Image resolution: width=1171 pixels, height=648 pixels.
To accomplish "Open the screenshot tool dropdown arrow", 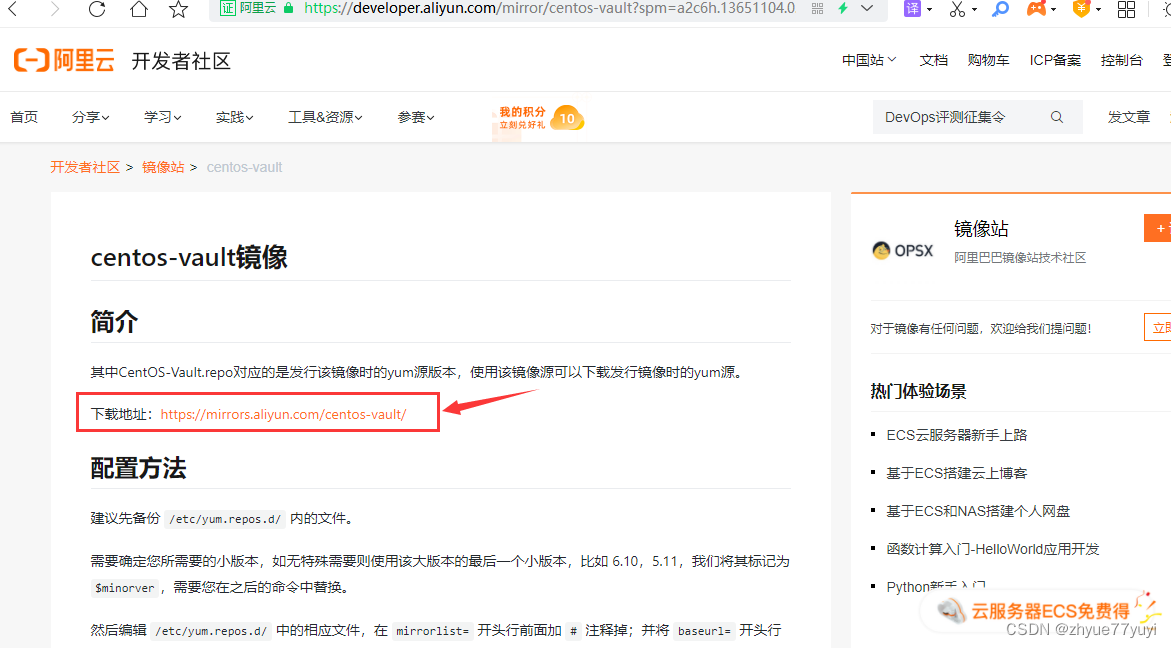I will pos(975,10).
